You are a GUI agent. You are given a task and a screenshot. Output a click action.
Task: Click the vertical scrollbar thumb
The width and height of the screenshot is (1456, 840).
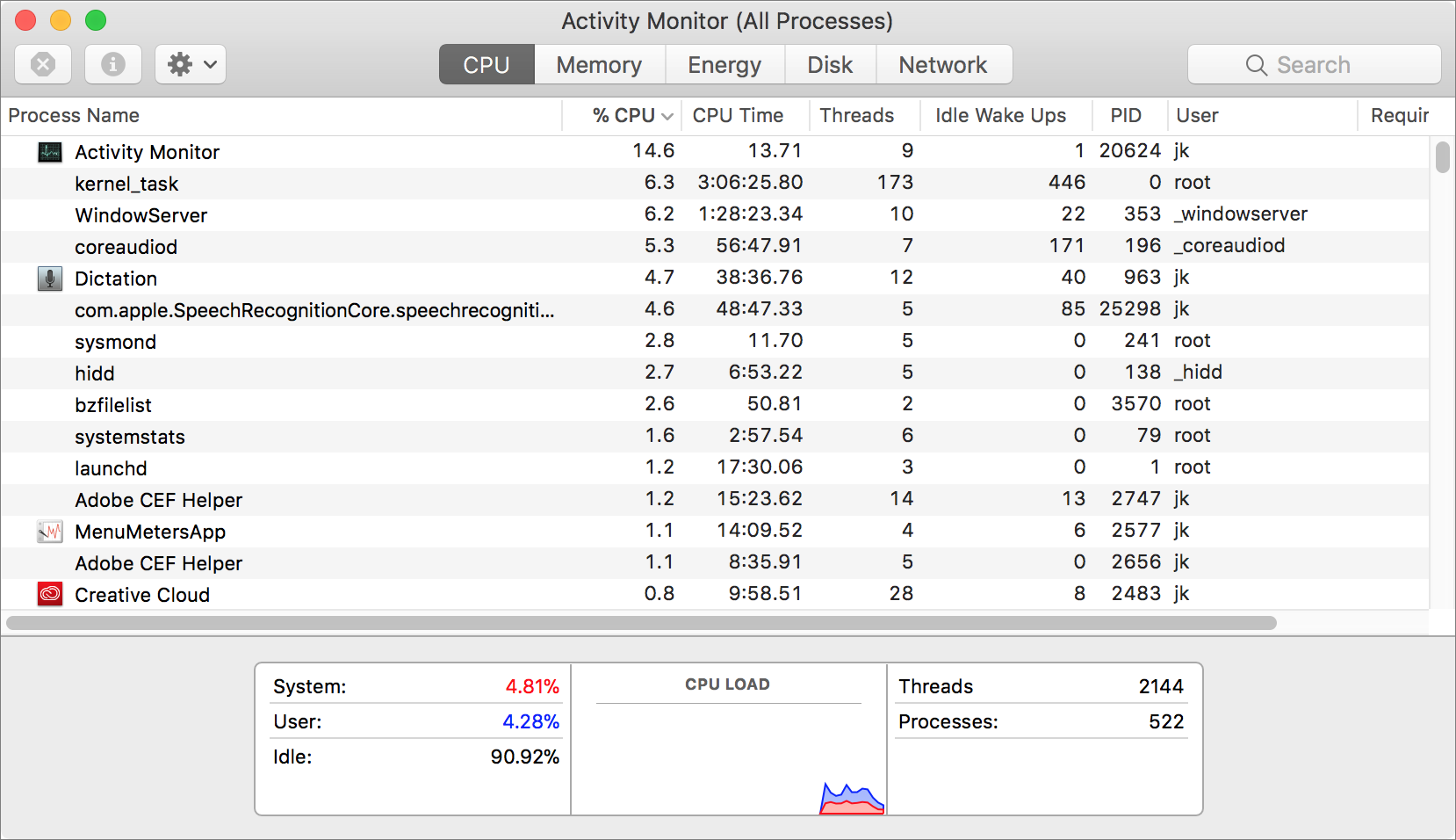(x=1442, y=158)
